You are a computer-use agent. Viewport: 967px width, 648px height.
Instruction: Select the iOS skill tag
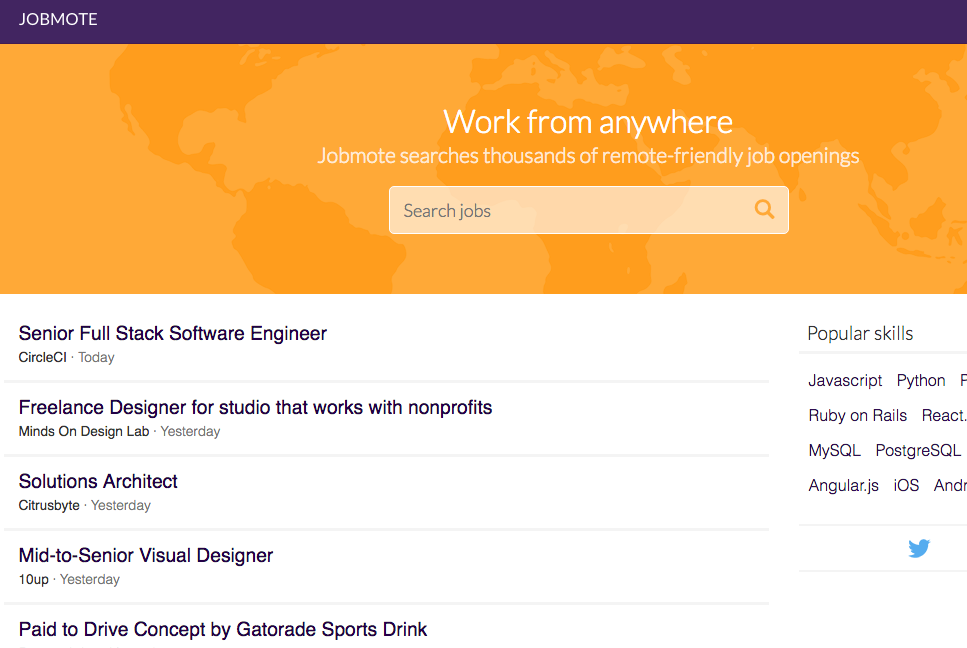click(x=906, y=486)
